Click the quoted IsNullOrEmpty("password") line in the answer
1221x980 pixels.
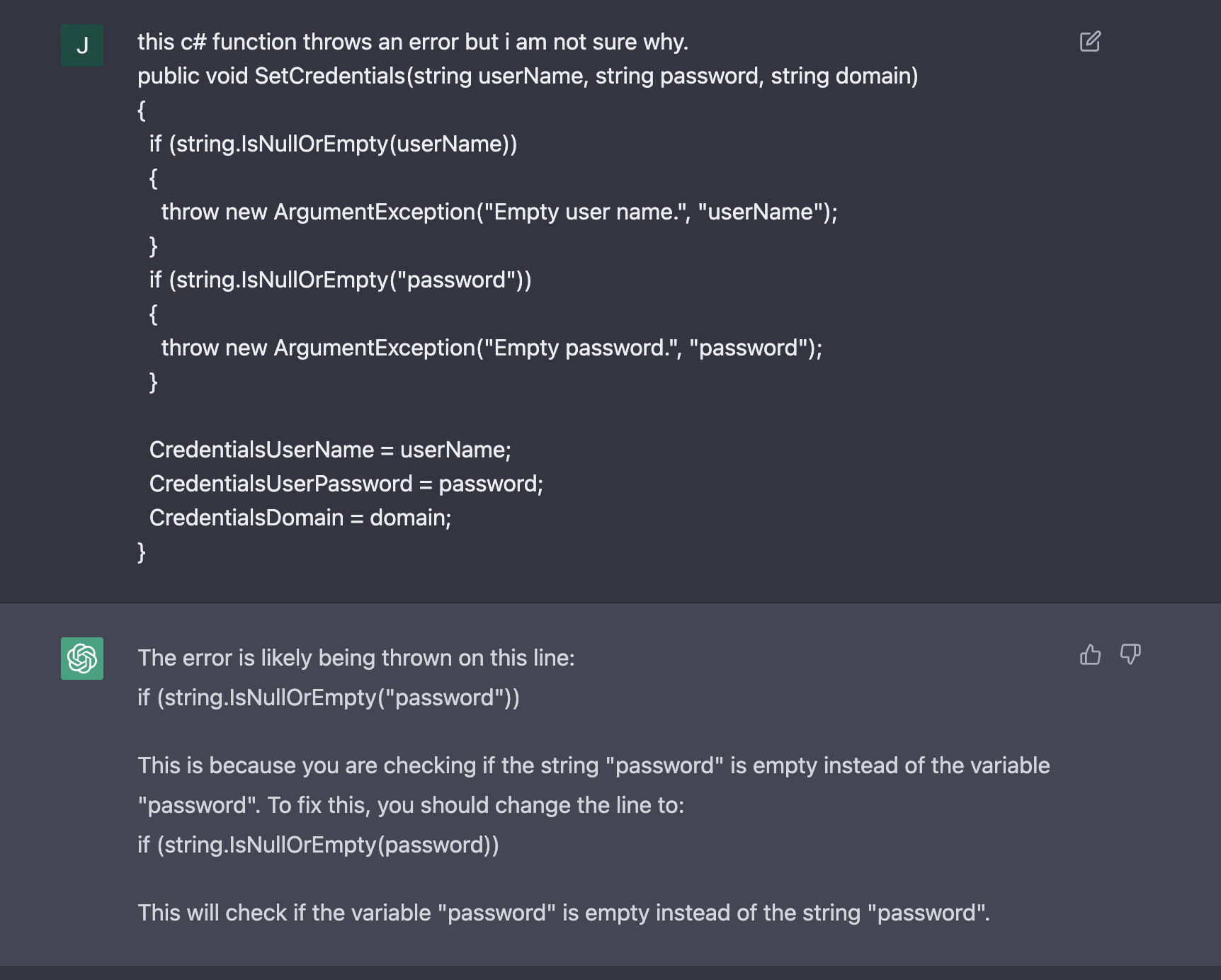click(329, 697)
